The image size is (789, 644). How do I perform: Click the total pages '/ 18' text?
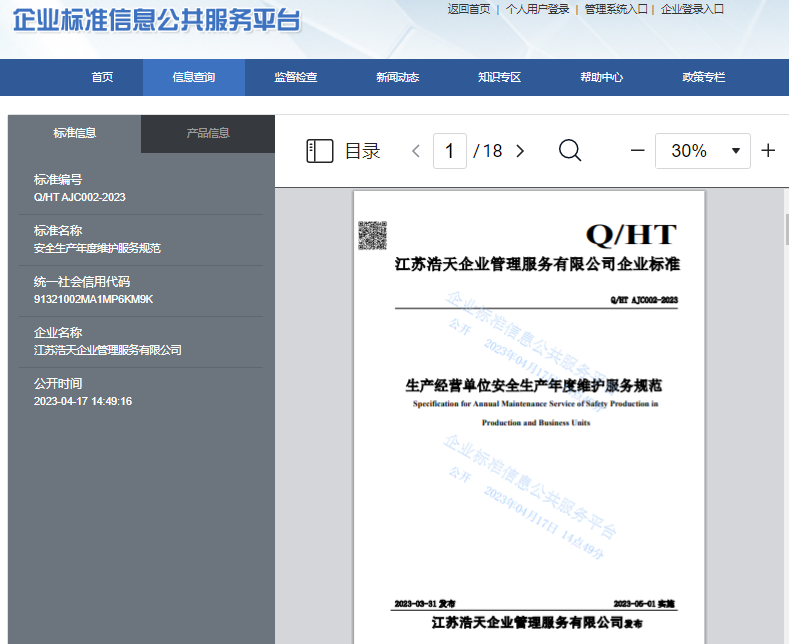pos(488,151)
